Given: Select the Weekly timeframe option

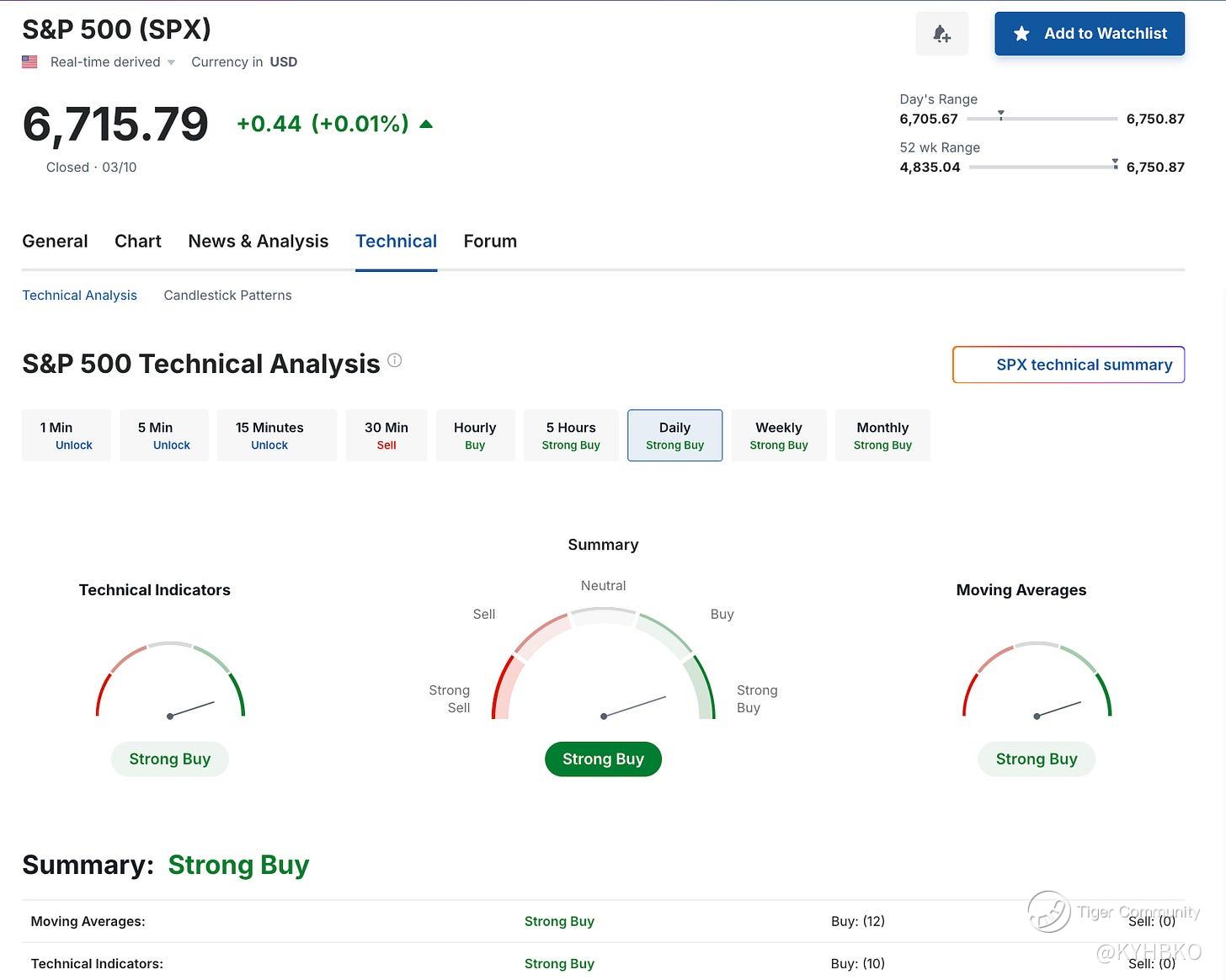Looking at the screenshot, I should click(778, 435).
